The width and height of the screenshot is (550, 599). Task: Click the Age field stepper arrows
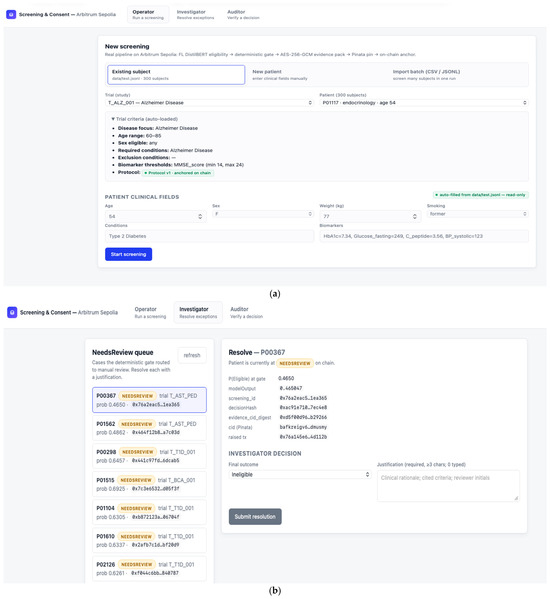(x=200, y=216)
